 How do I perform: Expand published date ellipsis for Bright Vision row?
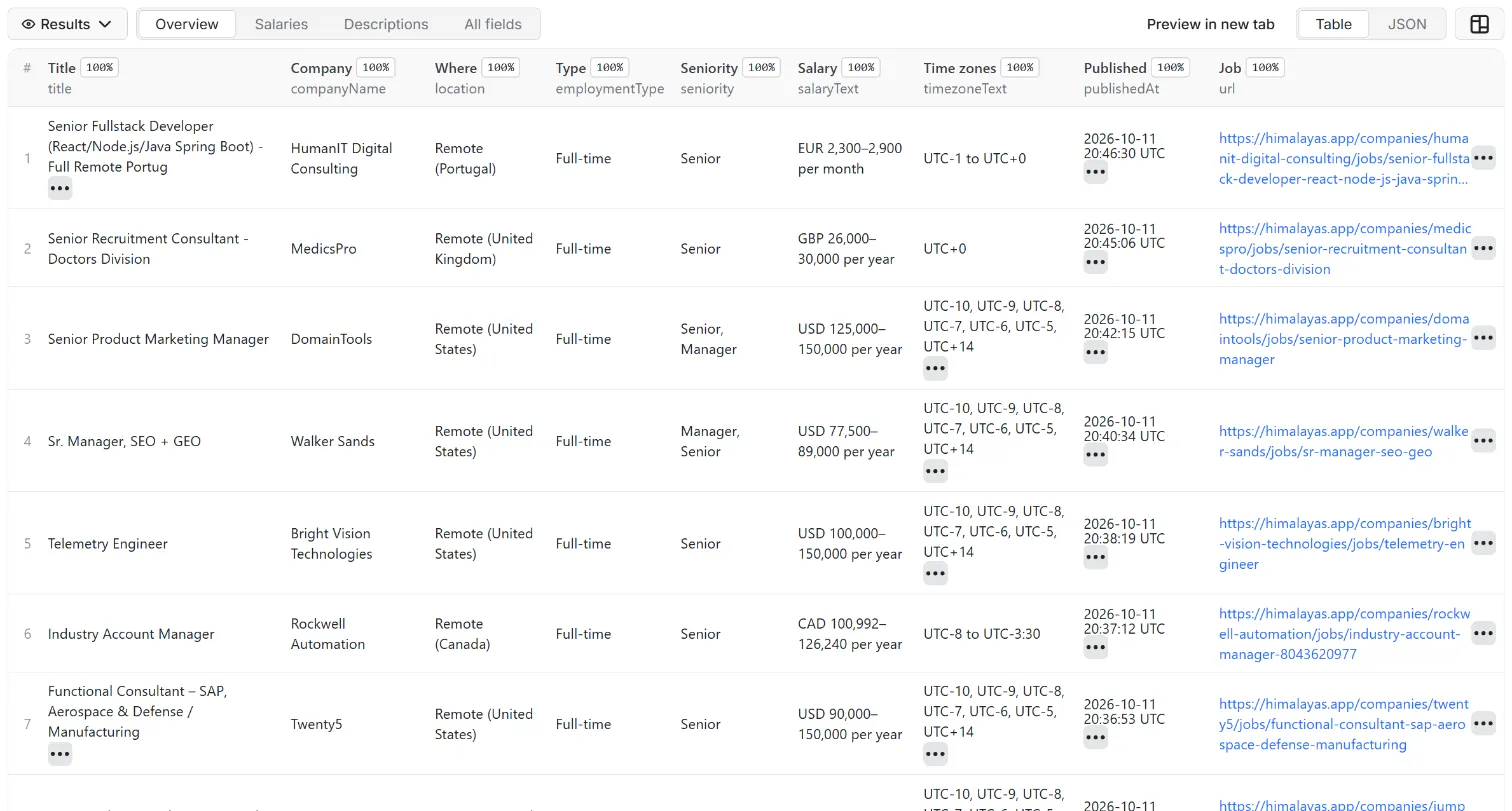1096,557
